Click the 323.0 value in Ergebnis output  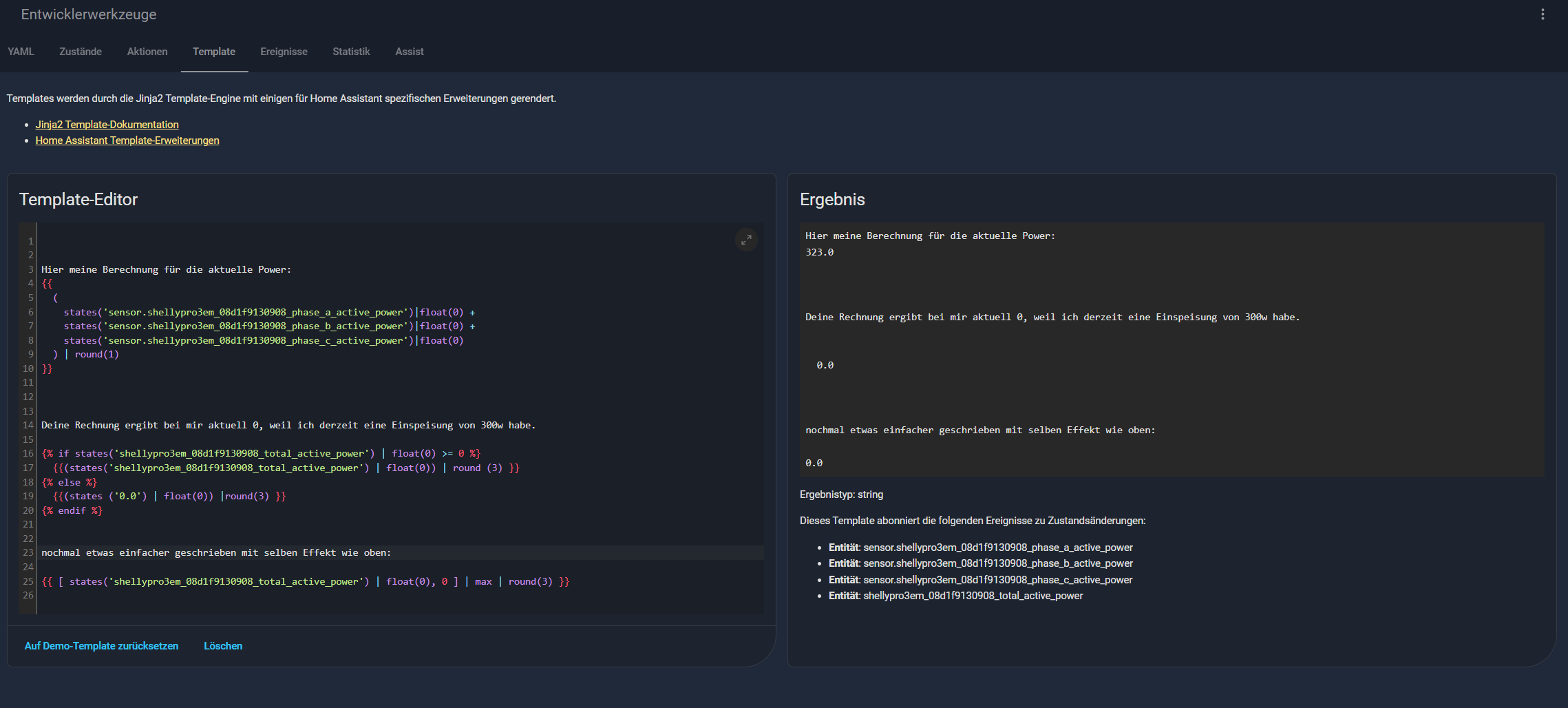pyautogui.click(x=819, y=253)
